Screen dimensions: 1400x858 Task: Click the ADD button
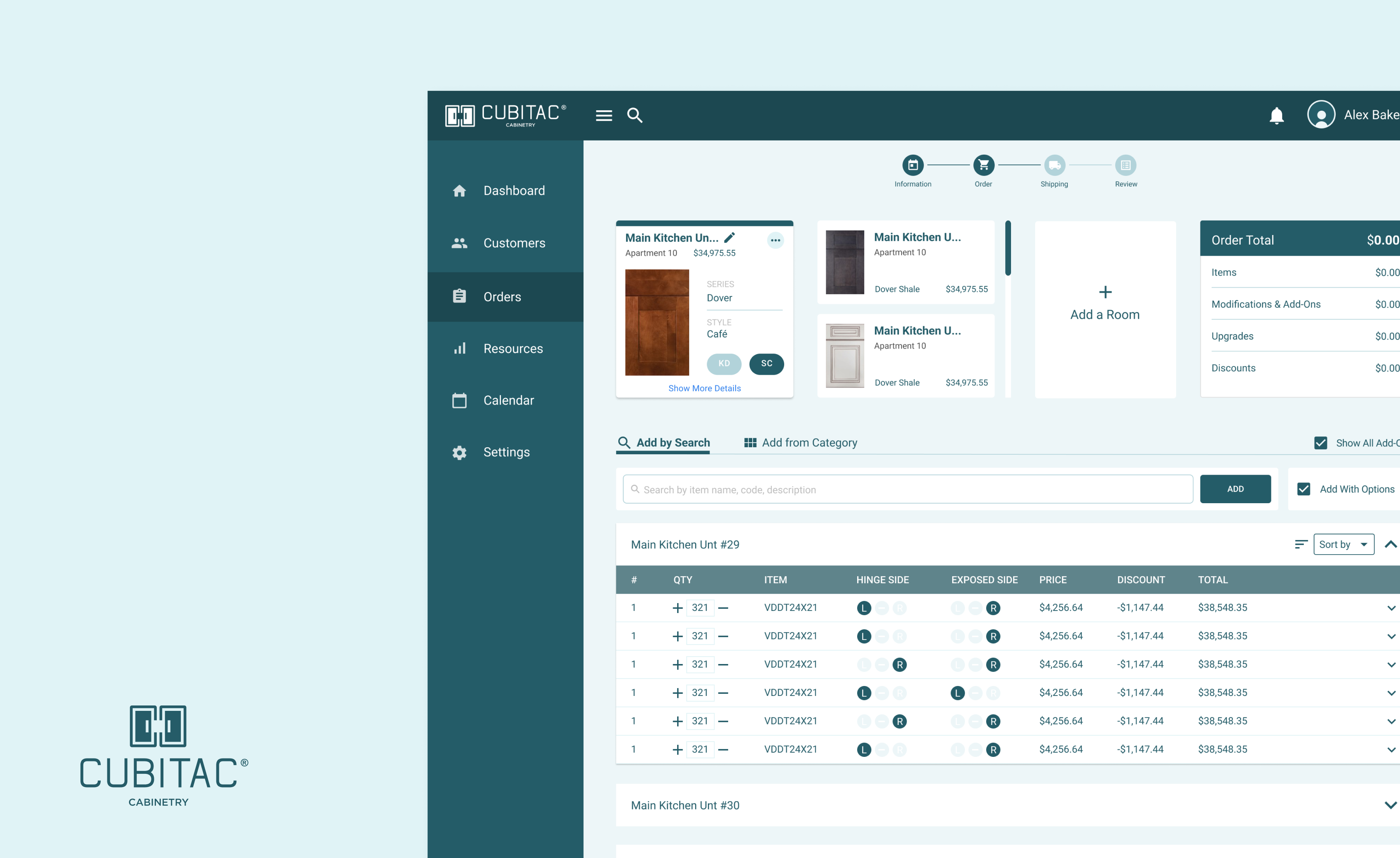[1235, 489]
